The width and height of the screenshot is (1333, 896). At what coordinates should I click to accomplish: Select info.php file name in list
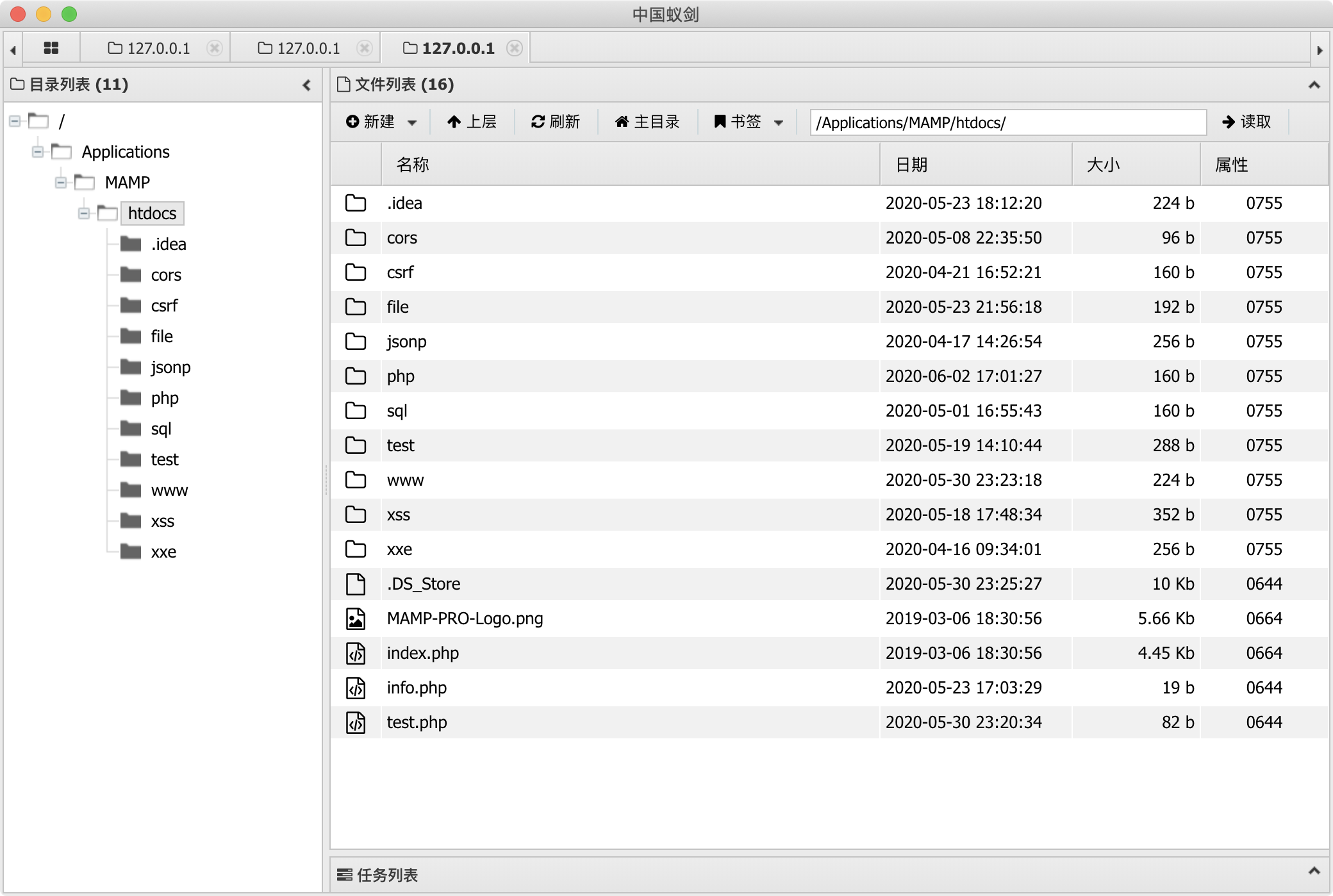(417, 688)
